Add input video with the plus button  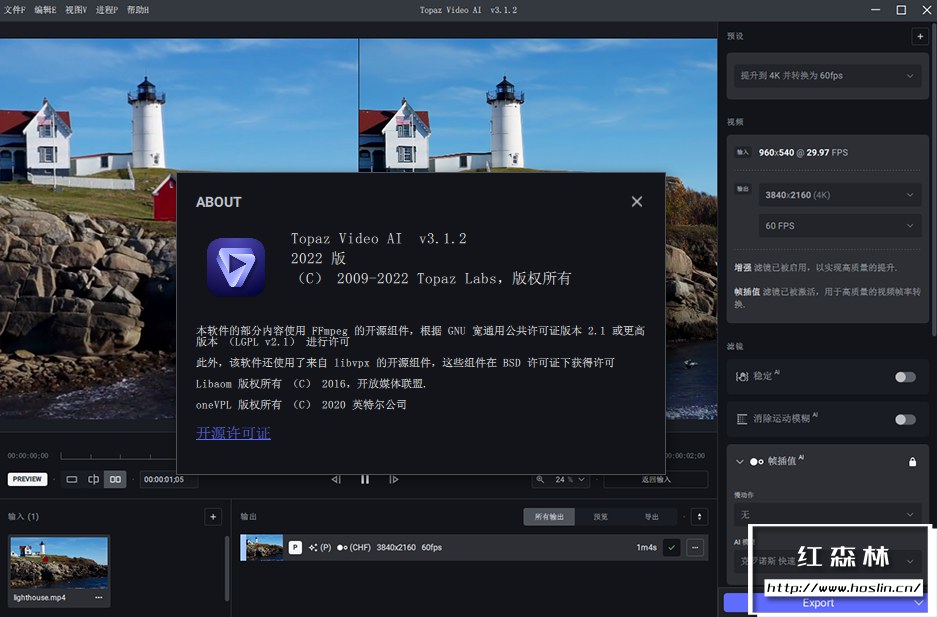[x=213, y=517]
